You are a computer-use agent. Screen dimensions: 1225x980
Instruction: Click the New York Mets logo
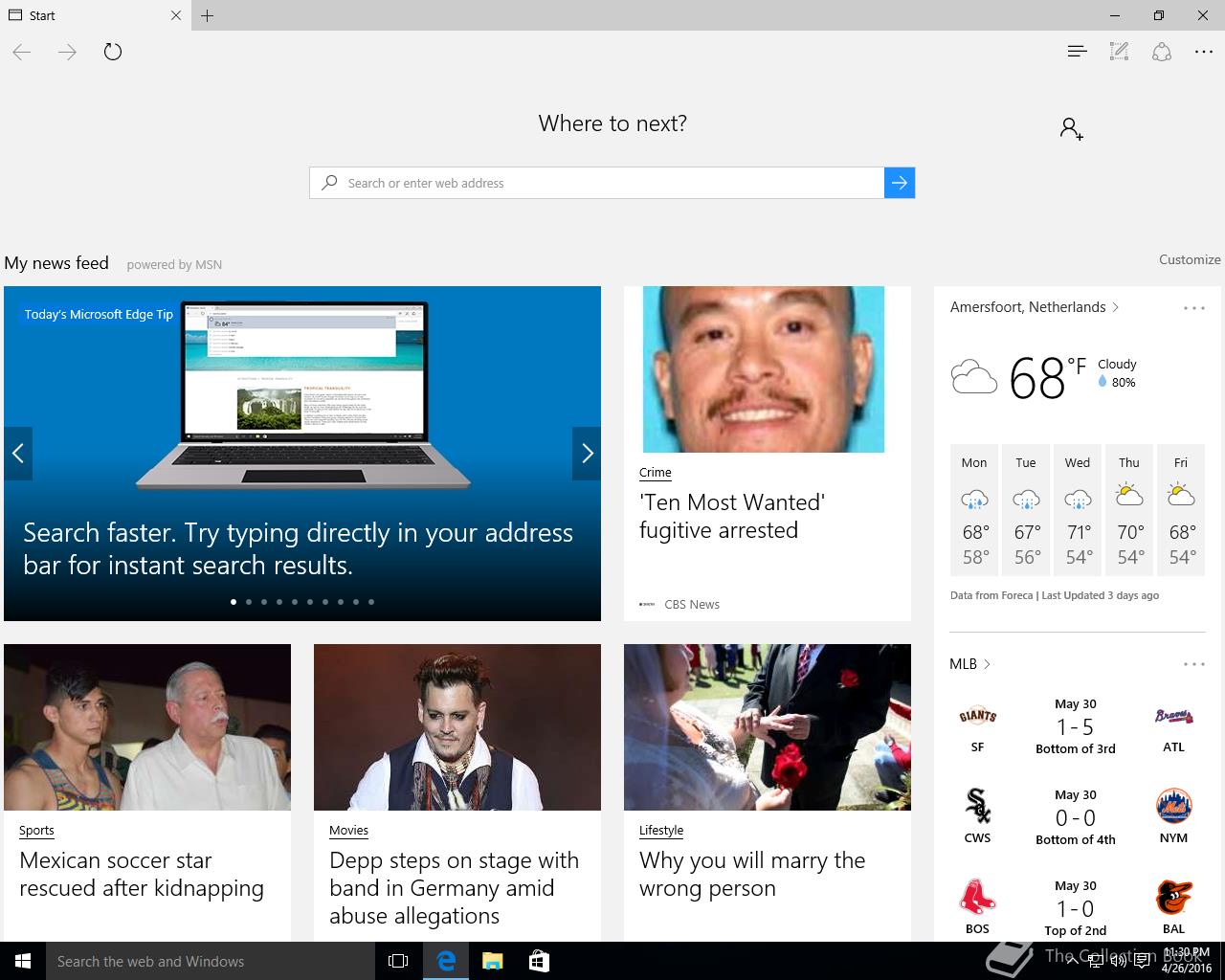coord(1173,806)
